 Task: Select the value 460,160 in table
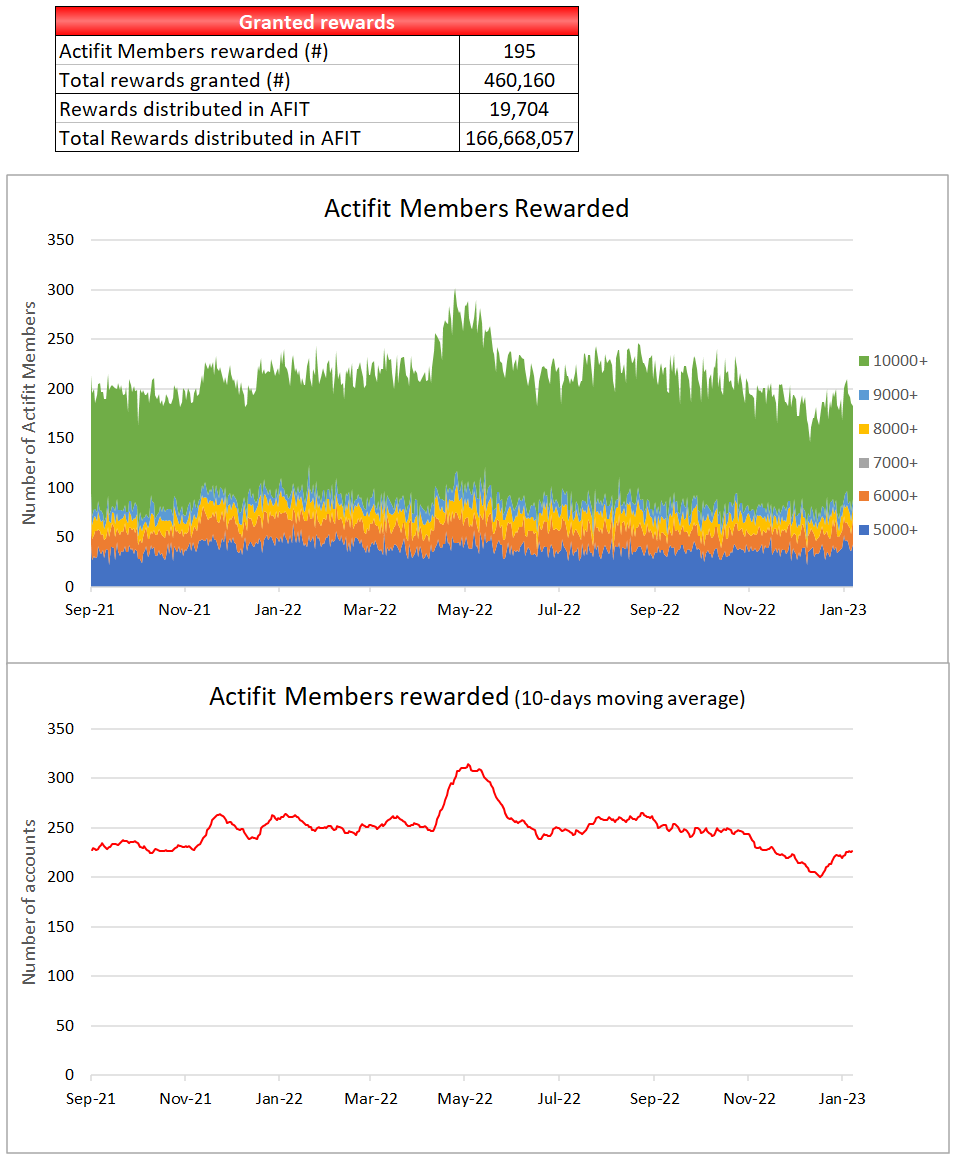tap(519, 80)
